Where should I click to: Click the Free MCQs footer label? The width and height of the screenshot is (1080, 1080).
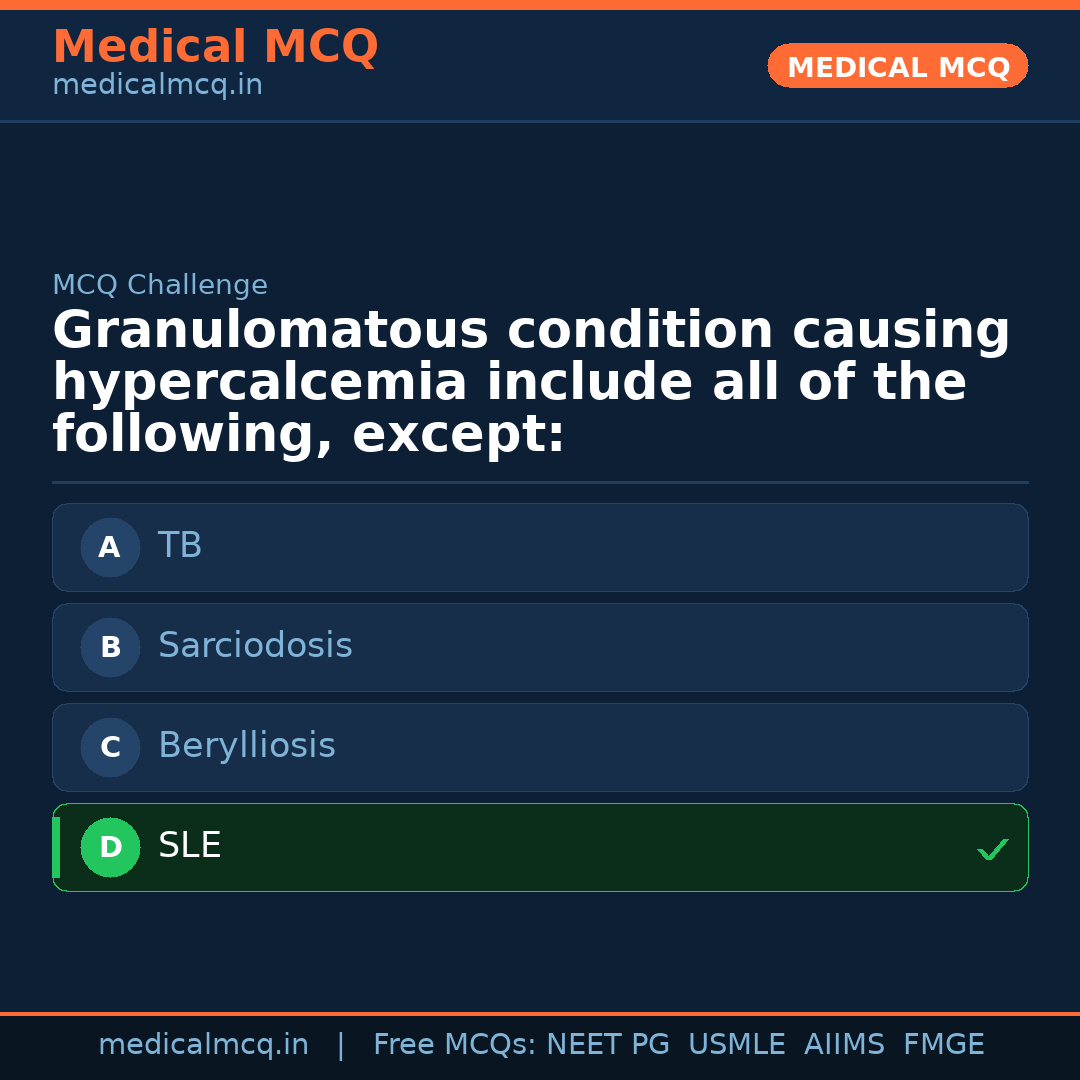(455, 1045)
